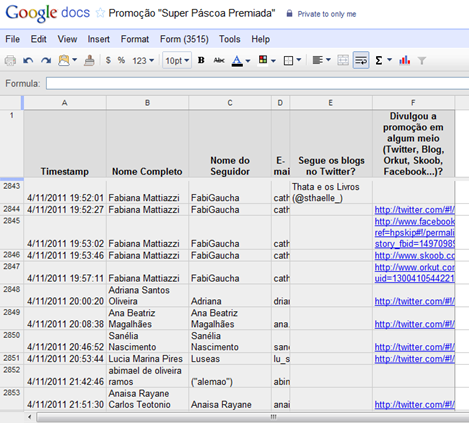
Task: Open the Tools menu
Action: (229, 39)
